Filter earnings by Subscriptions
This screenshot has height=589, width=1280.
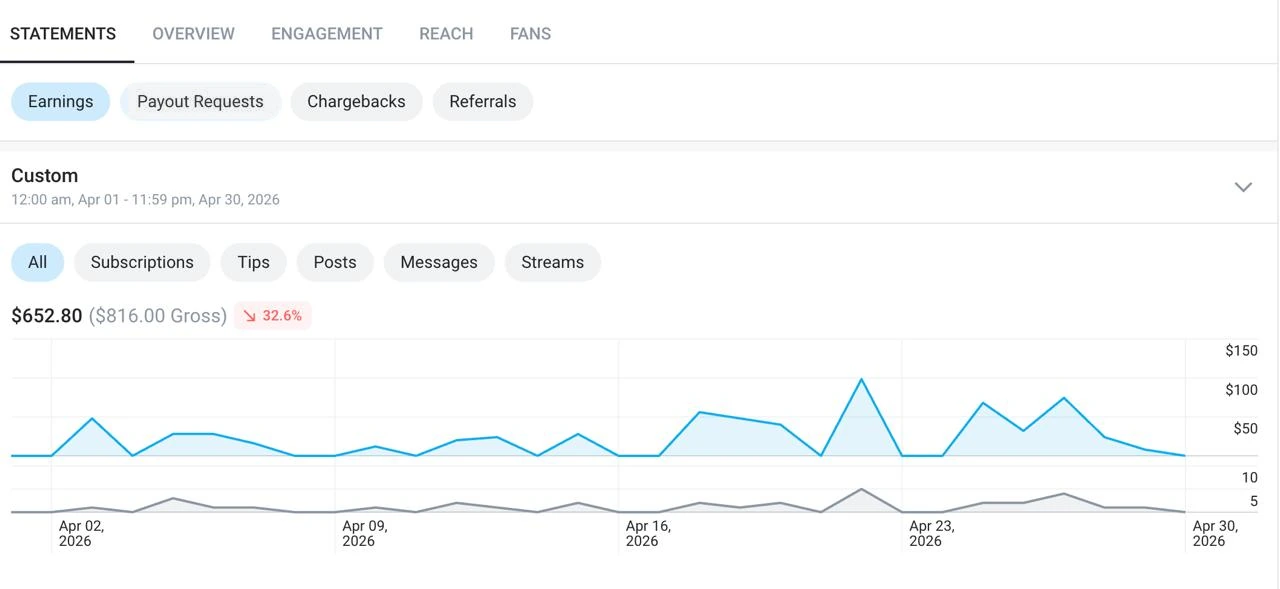point(142,262)
